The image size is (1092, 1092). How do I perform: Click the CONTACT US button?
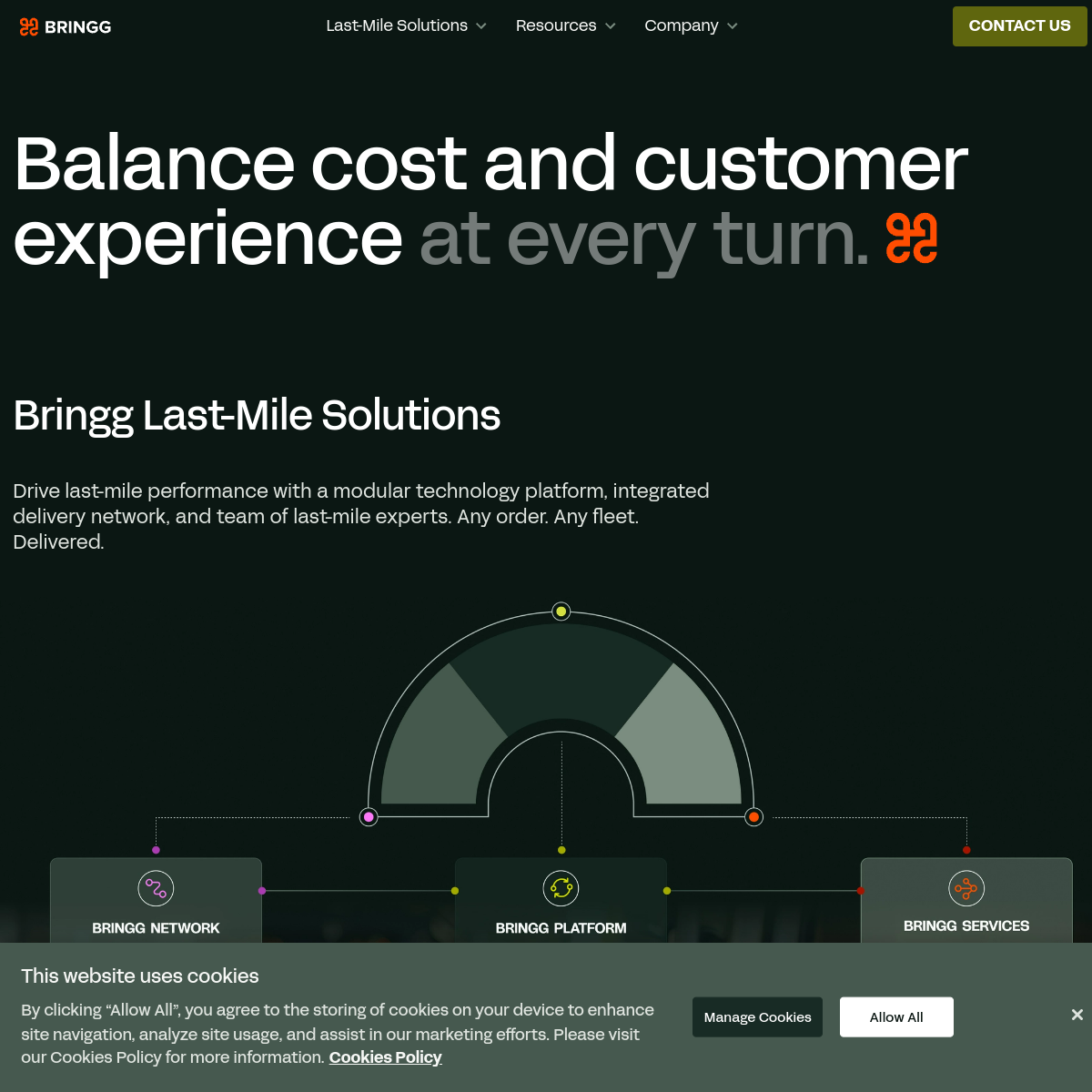click(x=1020, y=26)
